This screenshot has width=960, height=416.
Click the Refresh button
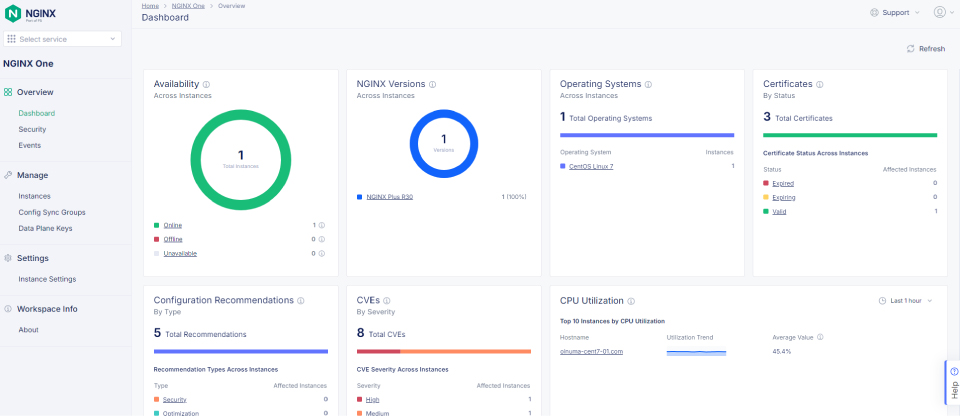click(x=926, y=49)
